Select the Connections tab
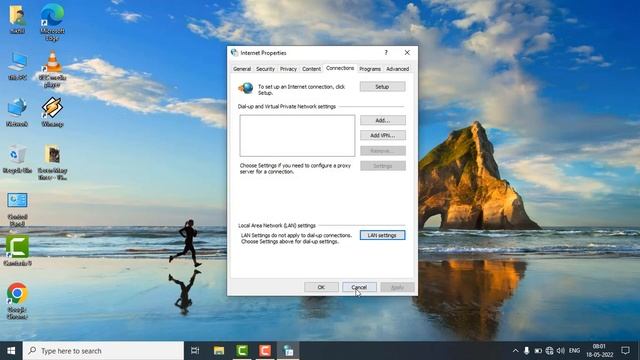The height and width of the screenshot is (360, 640). coord(340,68)
